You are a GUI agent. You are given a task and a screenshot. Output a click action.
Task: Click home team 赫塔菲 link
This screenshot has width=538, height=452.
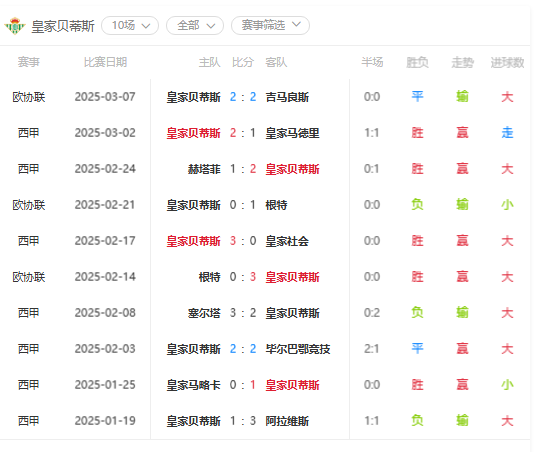(x=204, y=169)
